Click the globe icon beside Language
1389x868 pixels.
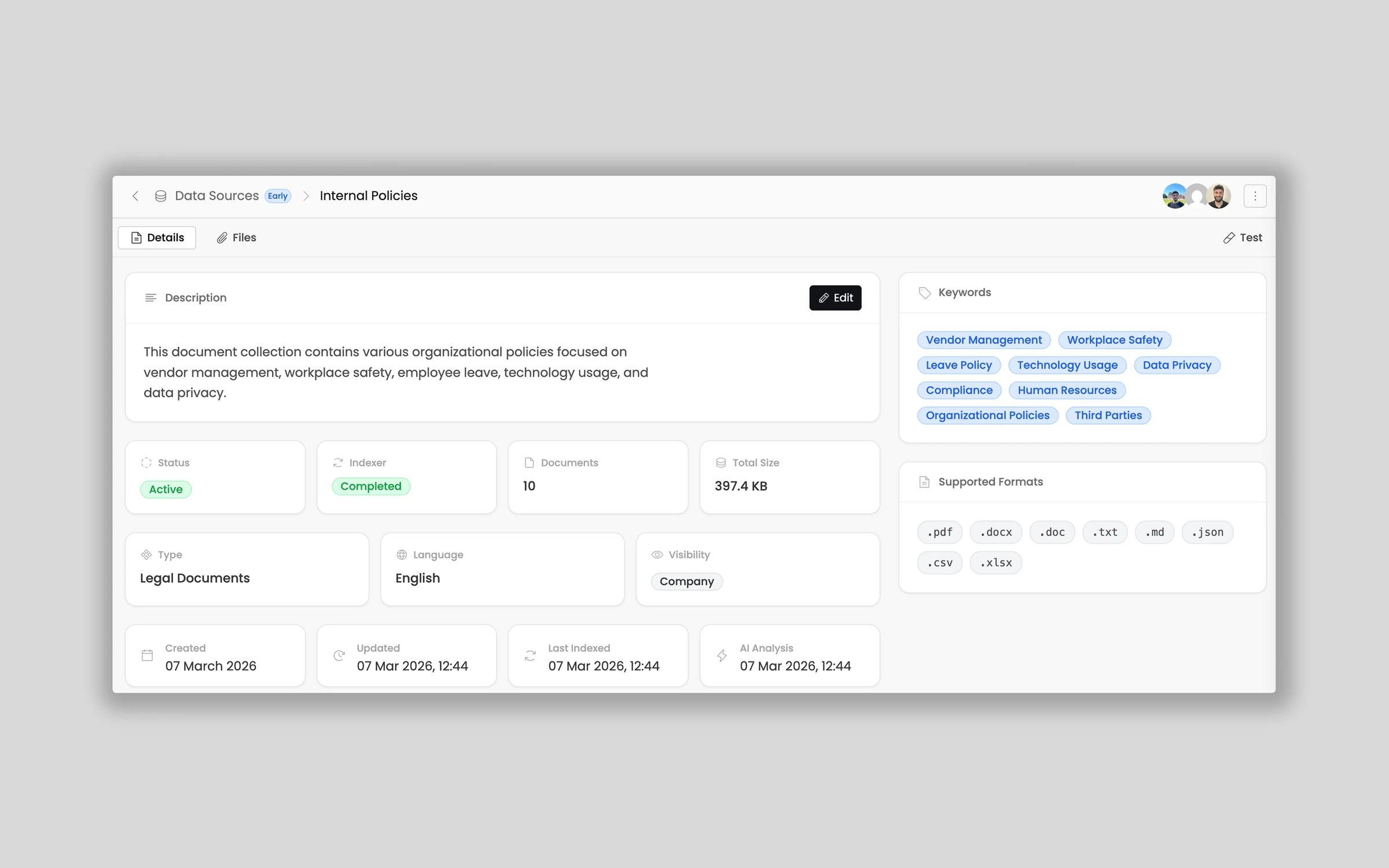402,555
